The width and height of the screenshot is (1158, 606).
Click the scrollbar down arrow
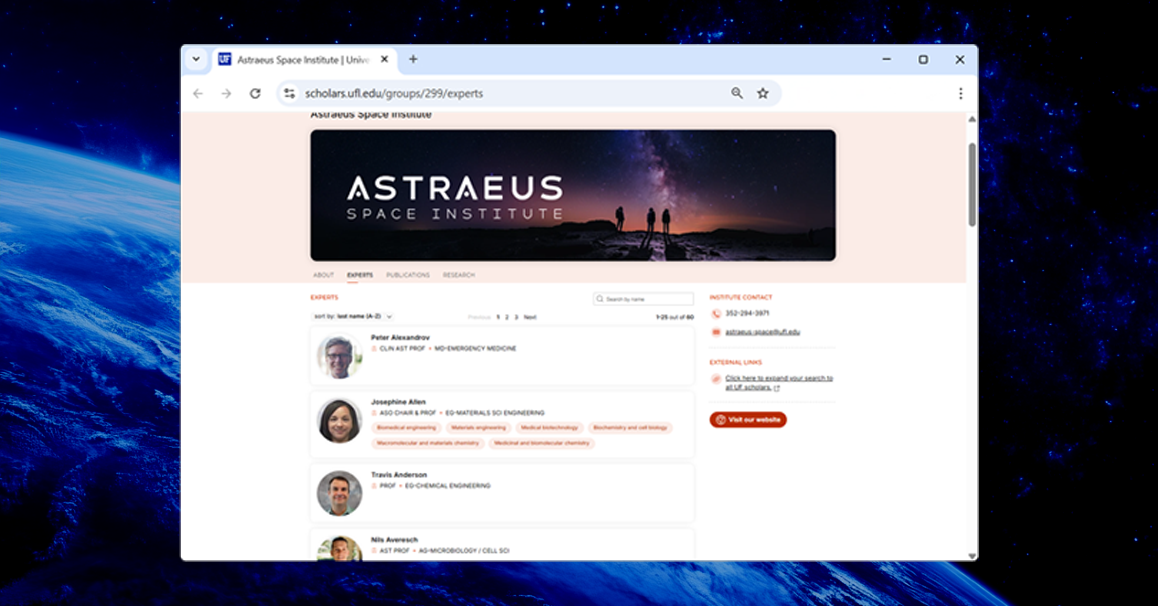click(972, 556)
